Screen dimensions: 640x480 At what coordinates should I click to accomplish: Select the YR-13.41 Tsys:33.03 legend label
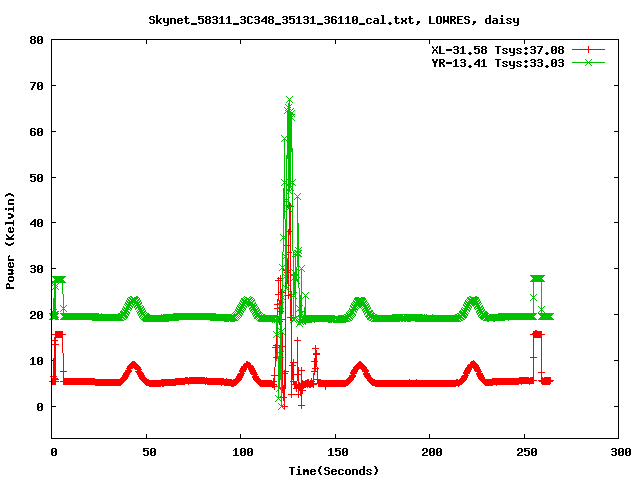tap(498, 63)
